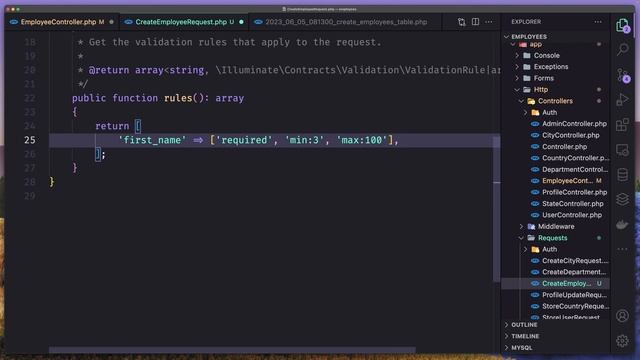This screenshot has height=360, width=640.
Task: Open the Run and Debug view
Action: click(622, 100)
